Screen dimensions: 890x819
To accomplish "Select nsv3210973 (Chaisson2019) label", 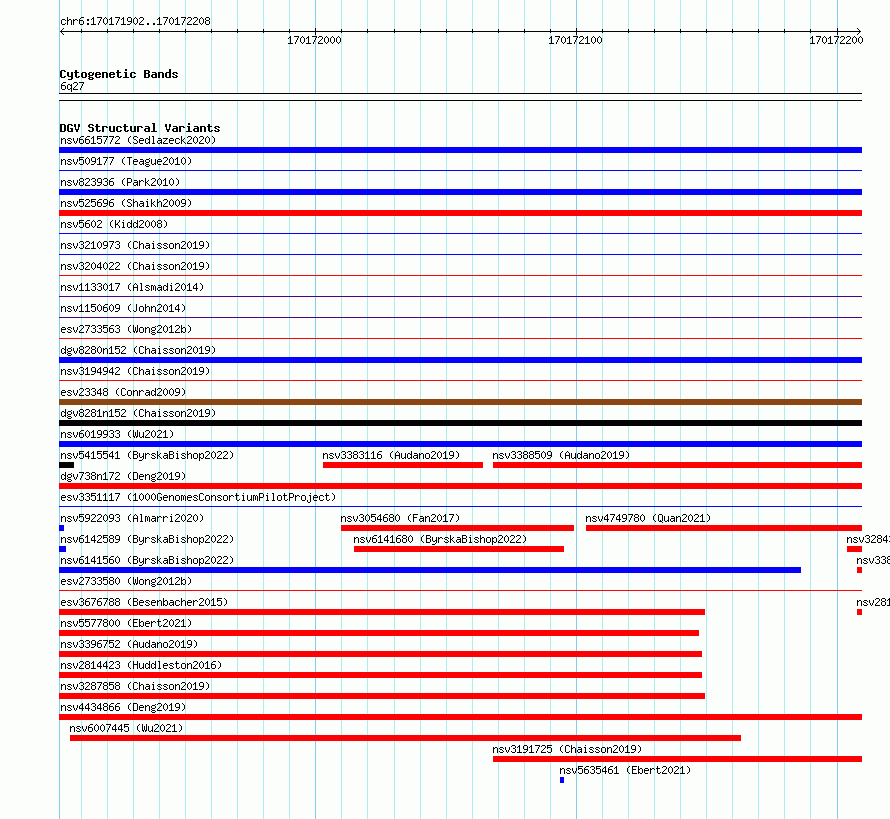I will click(135, 245).
